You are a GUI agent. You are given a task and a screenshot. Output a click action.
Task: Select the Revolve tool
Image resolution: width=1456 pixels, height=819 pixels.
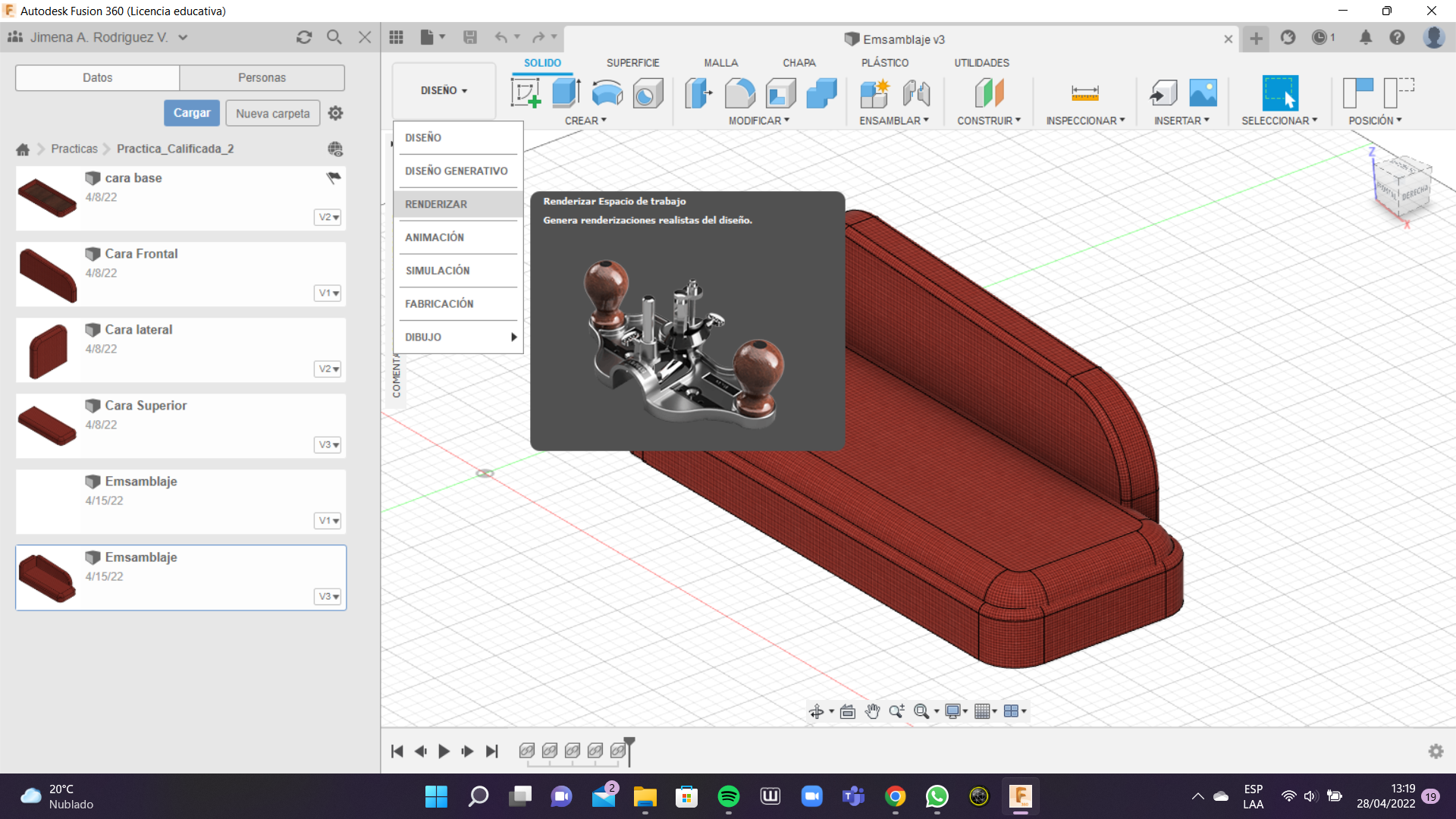pos(607,93)
